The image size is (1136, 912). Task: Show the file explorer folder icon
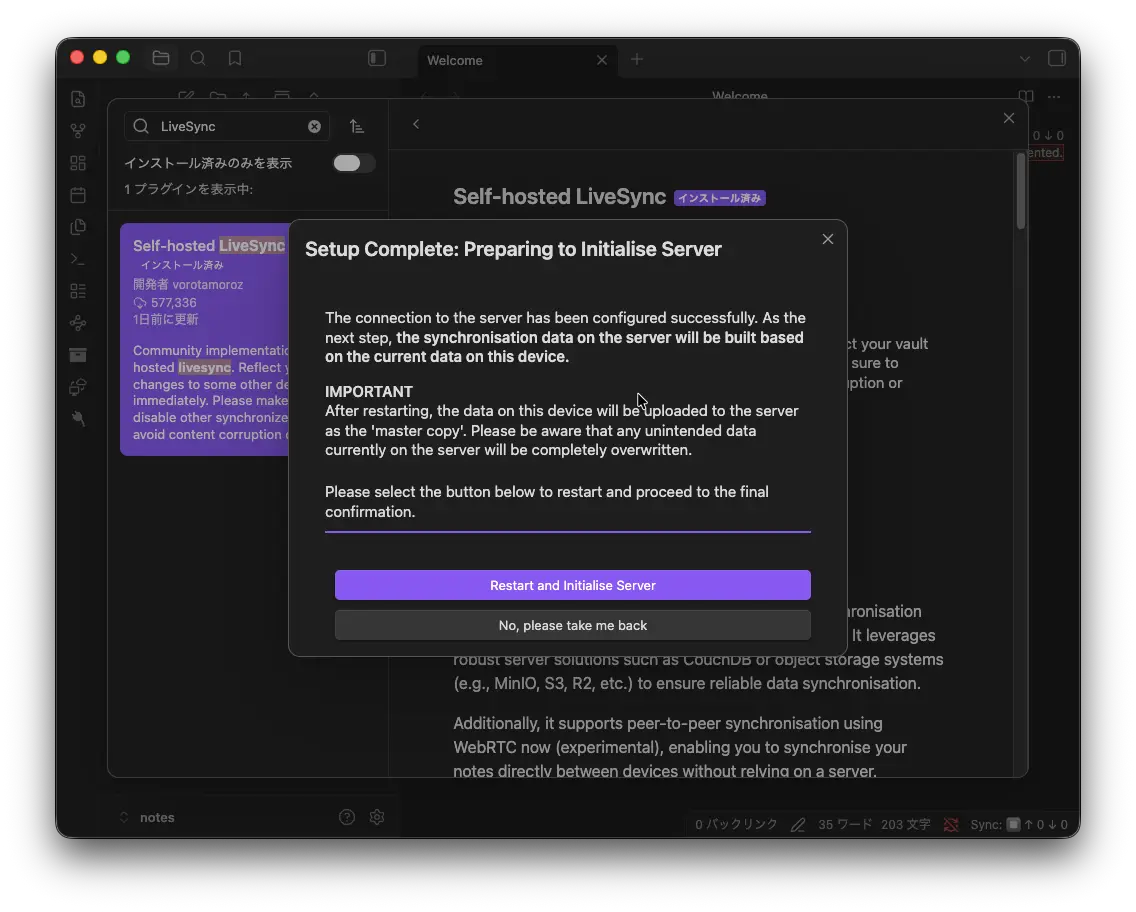[161, 58]
